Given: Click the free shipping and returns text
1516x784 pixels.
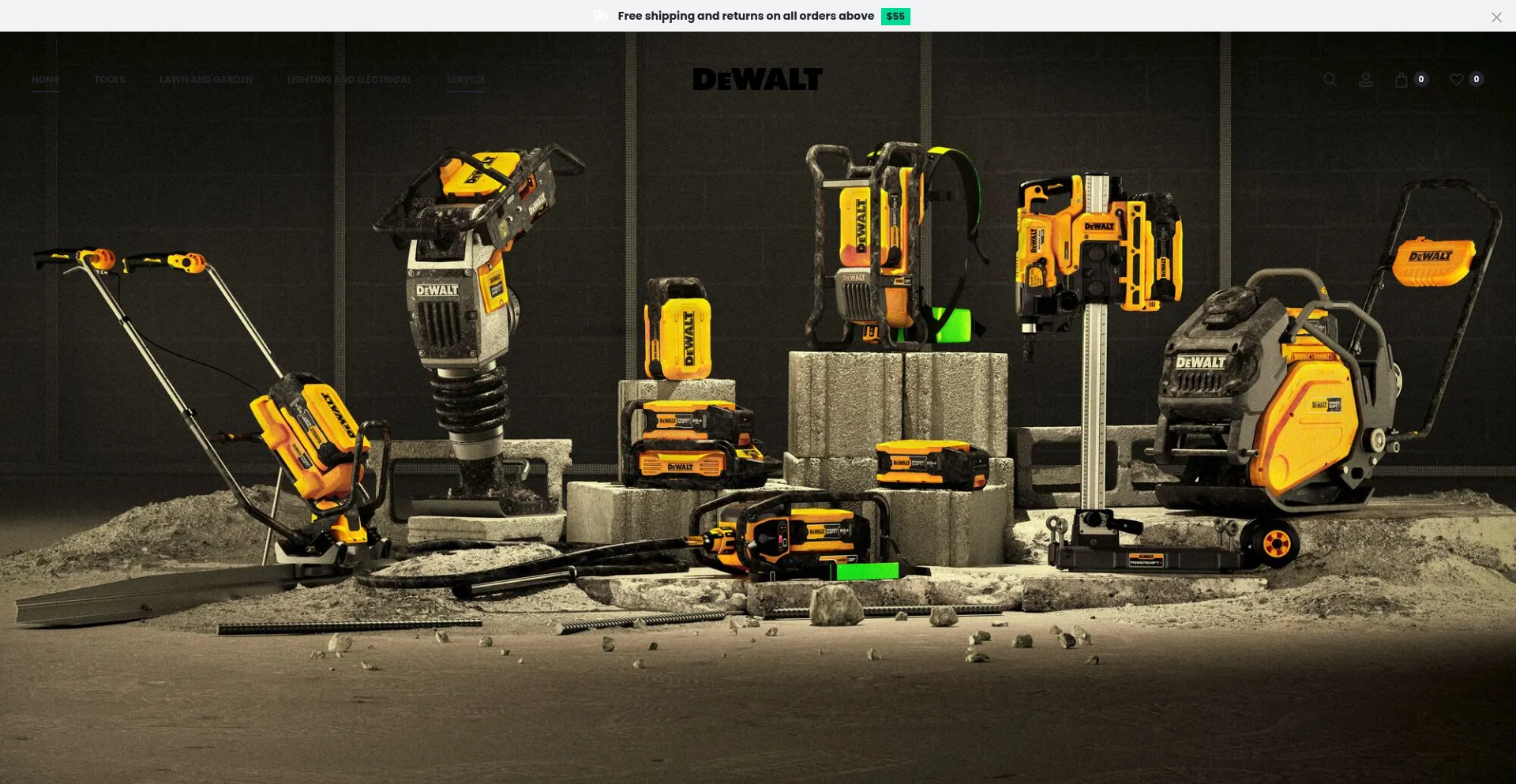Looking at the screenshot, I should (x=745, y=17).
